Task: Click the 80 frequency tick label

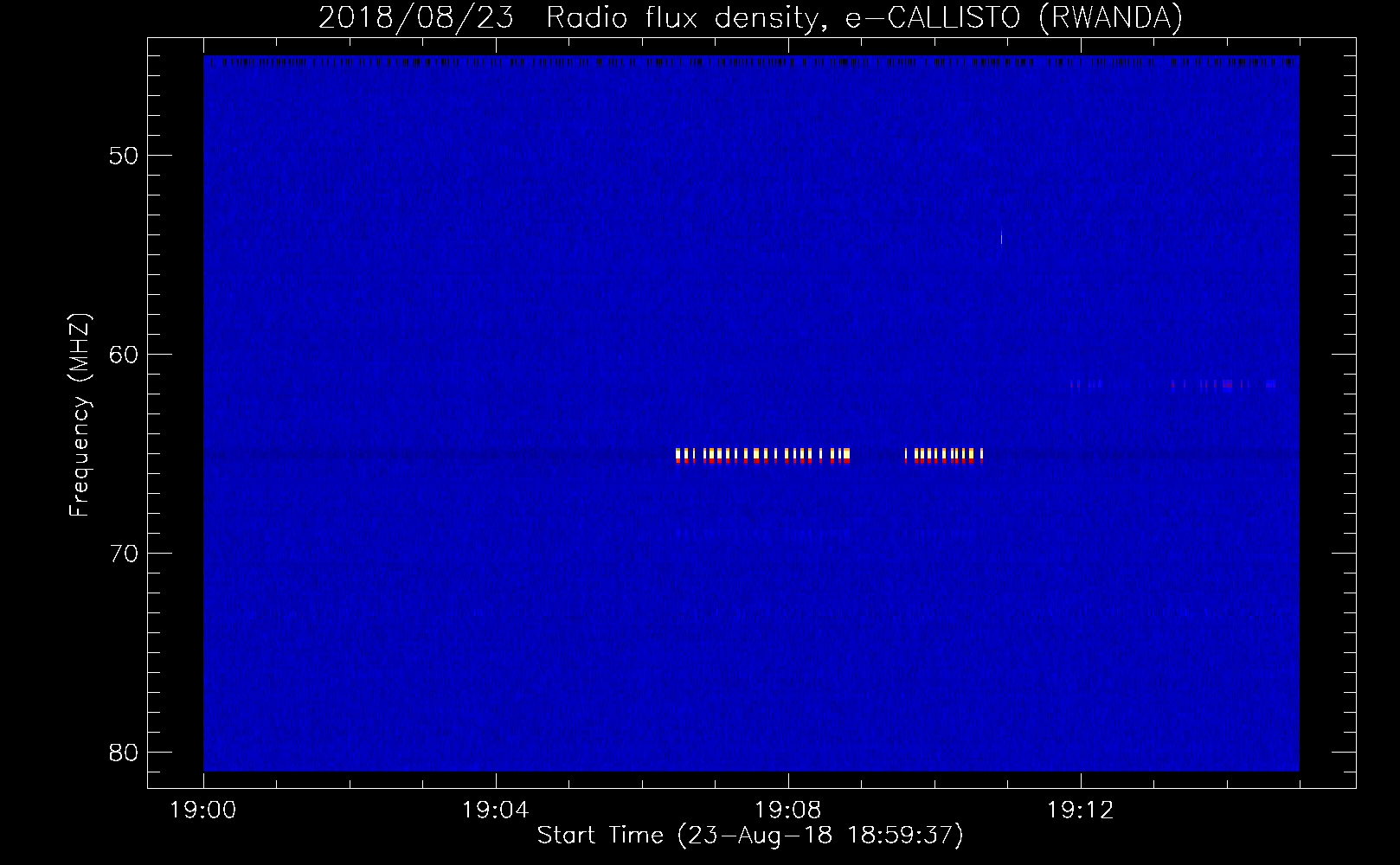Action: (124, 753)
